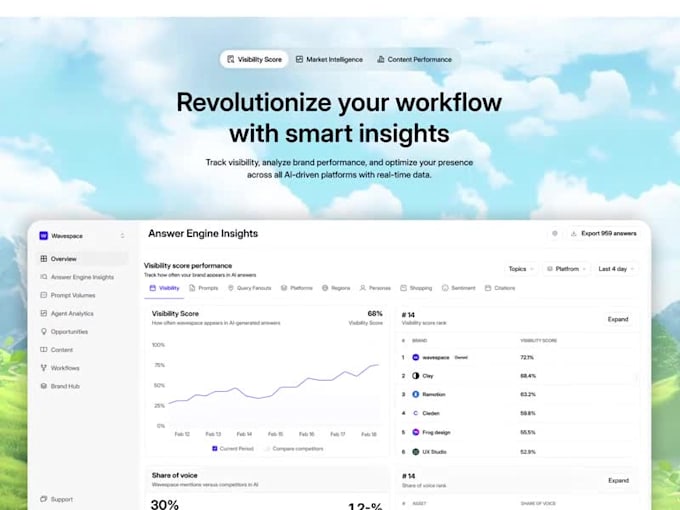Click the 52.9% score in UX Studio row

528,452
